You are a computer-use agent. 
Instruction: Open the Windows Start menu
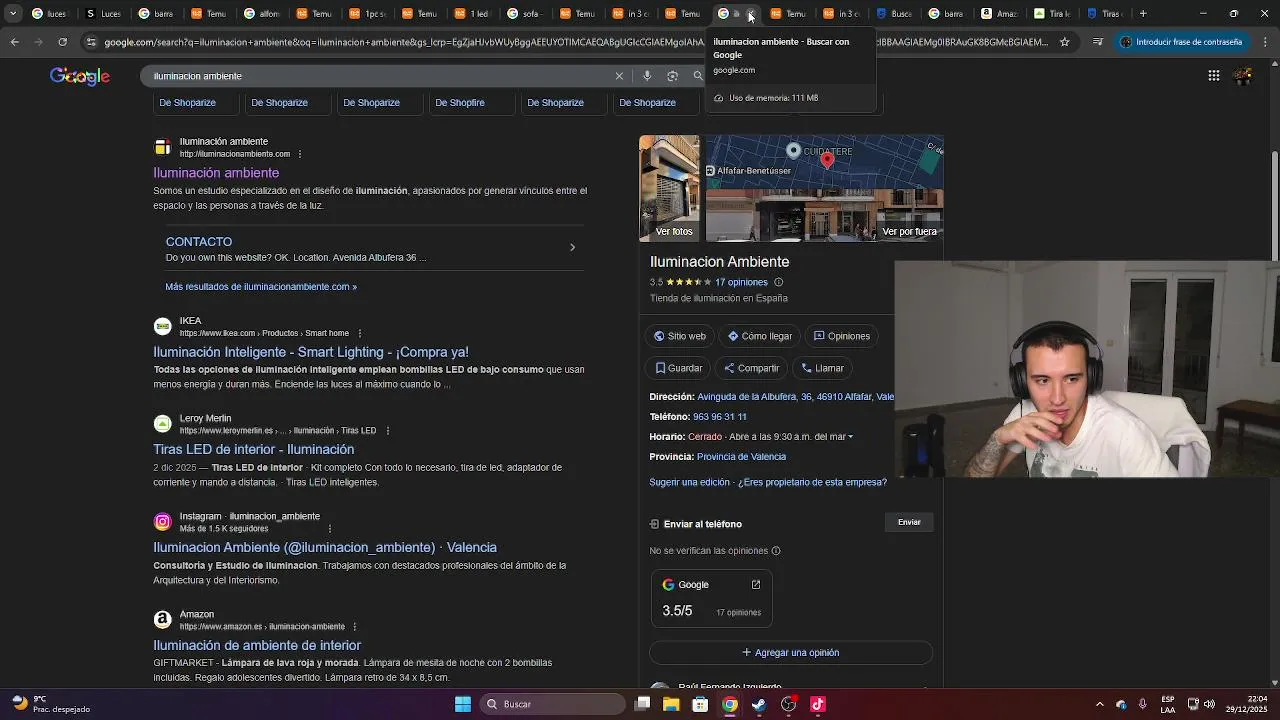pyautogui.click(x=463, y=704)
